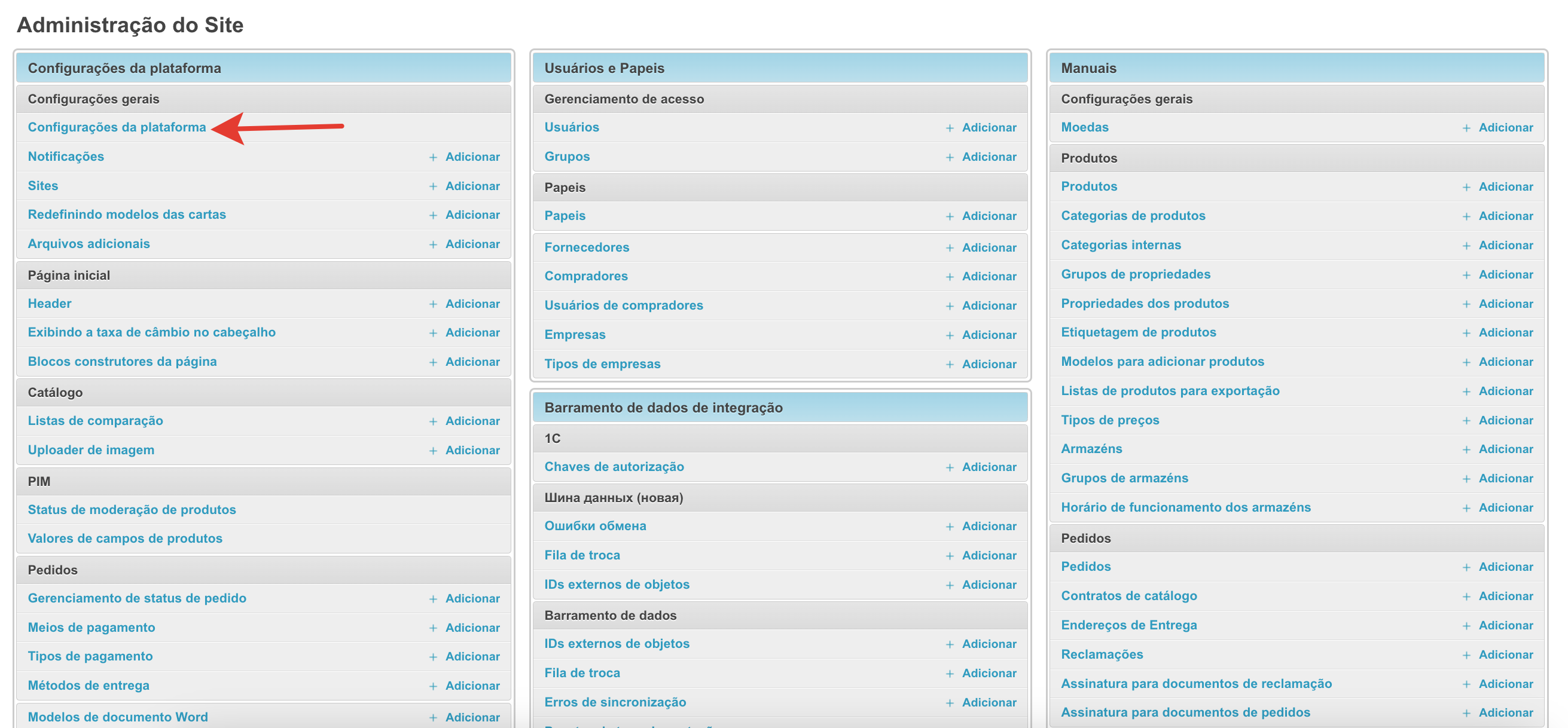
Task: Click plus icon in Header row
Action: coord(433,304)
